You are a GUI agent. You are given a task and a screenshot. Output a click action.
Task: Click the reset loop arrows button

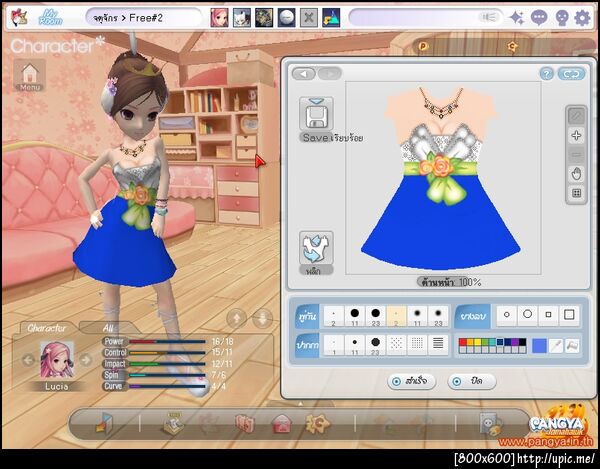571,74
